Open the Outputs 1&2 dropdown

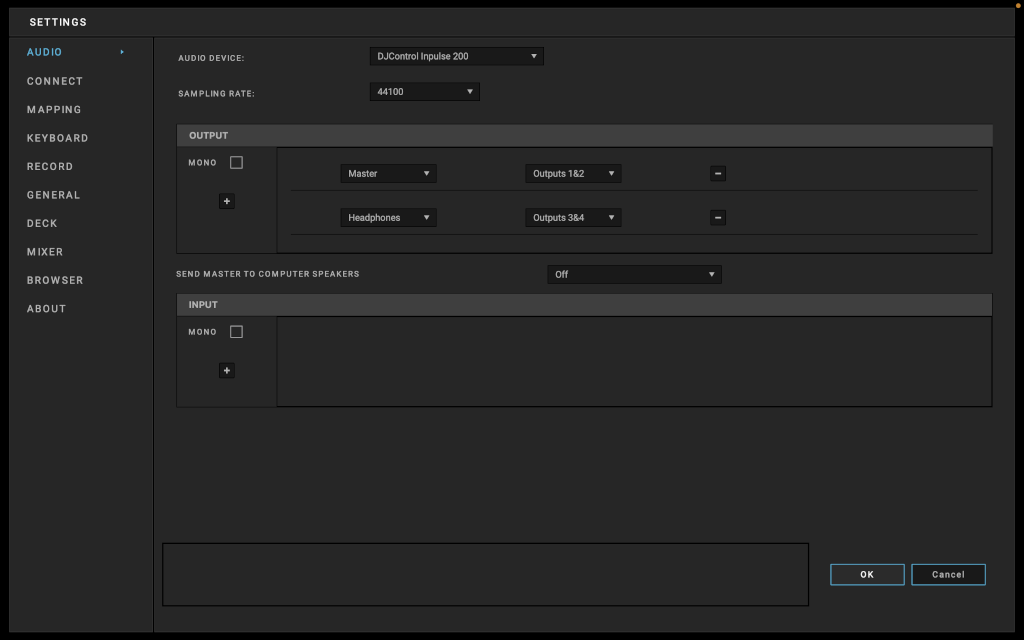coord(573,173)
